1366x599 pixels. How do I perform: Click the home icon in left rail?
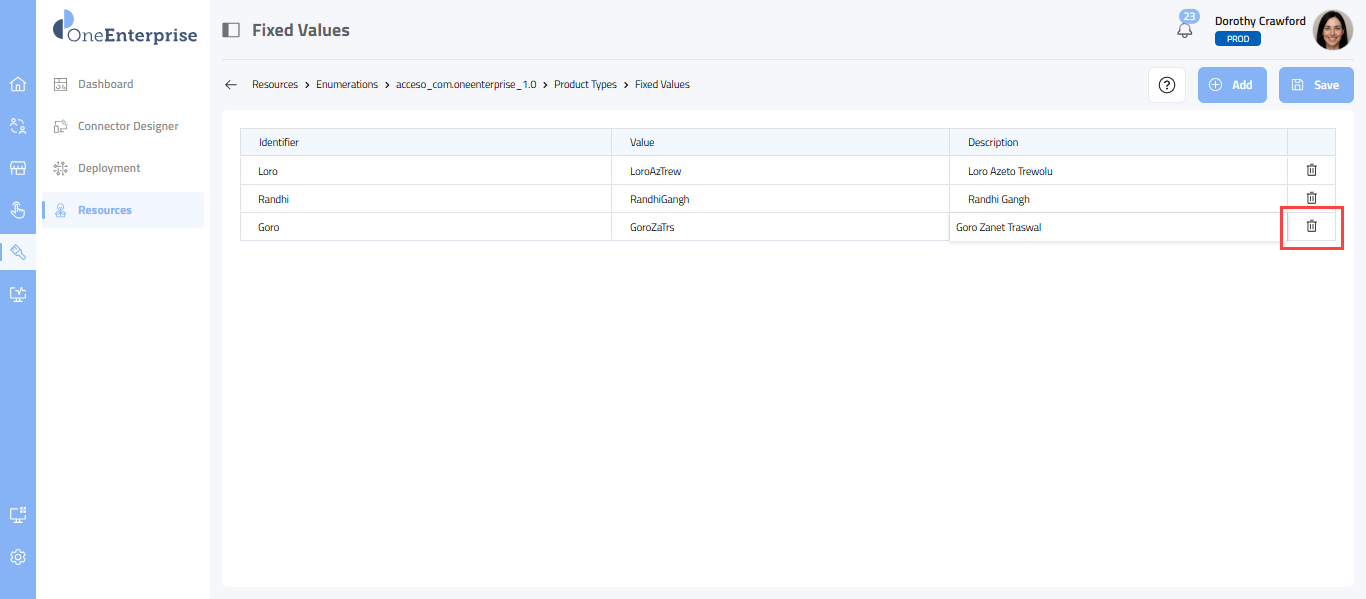tap(18, 84)
